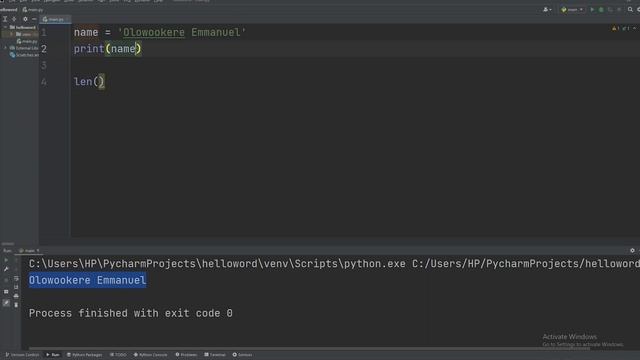The width and height of the screenshot is (640, 360).
Task: Select main.py in the project tree
Action: tap(27, 41)
